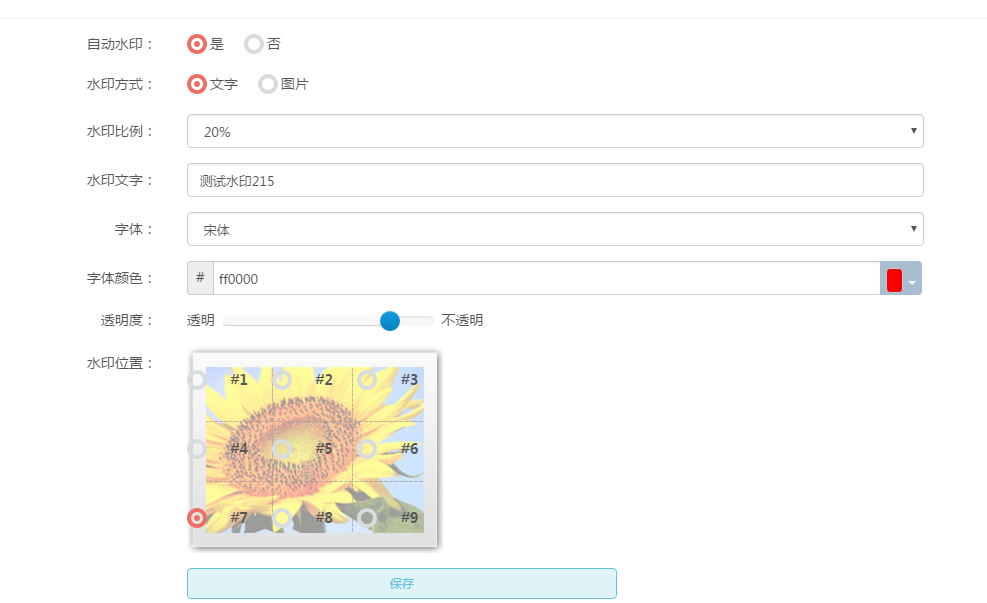Viewport: 987px width, 603px height.
Task: Click the font color hex input ff0000
Action: point(545,279)
